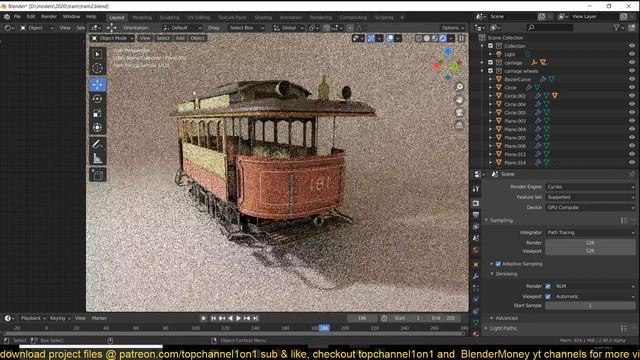Viewport: 640px width, 360px height.
Task: Toggle the Viewport denoising checkbox
Action: [548, 296]
